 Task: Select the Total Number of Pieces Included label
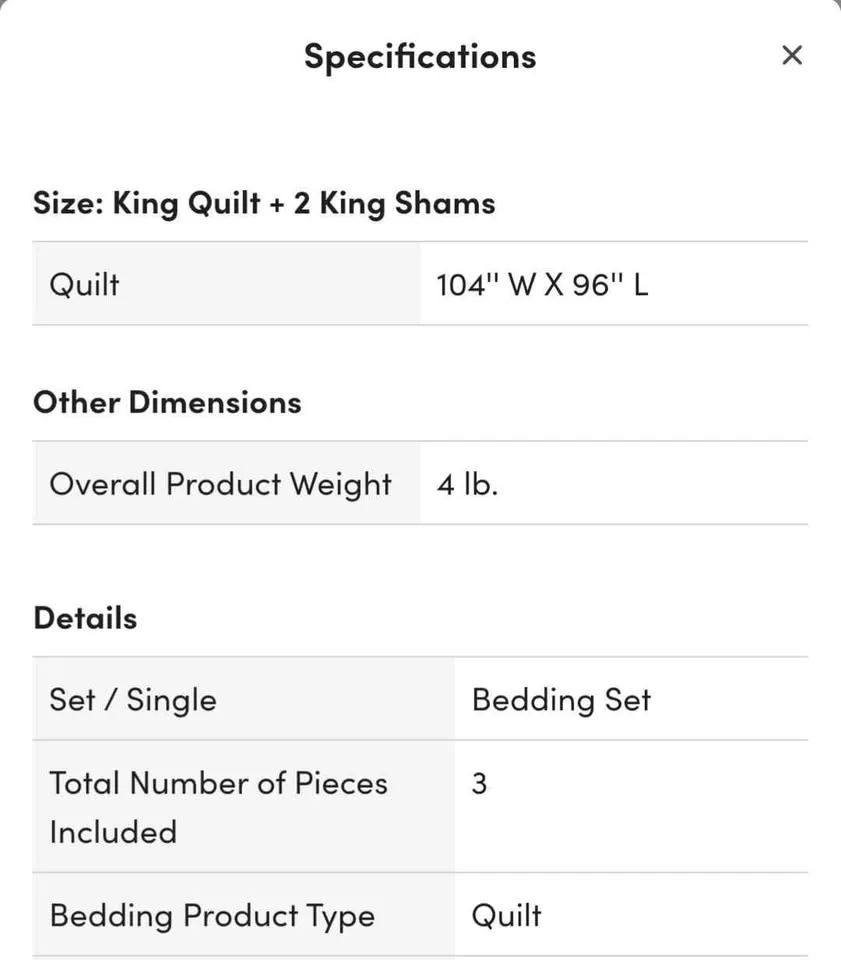pyautogui.click(x=217, y=806)
